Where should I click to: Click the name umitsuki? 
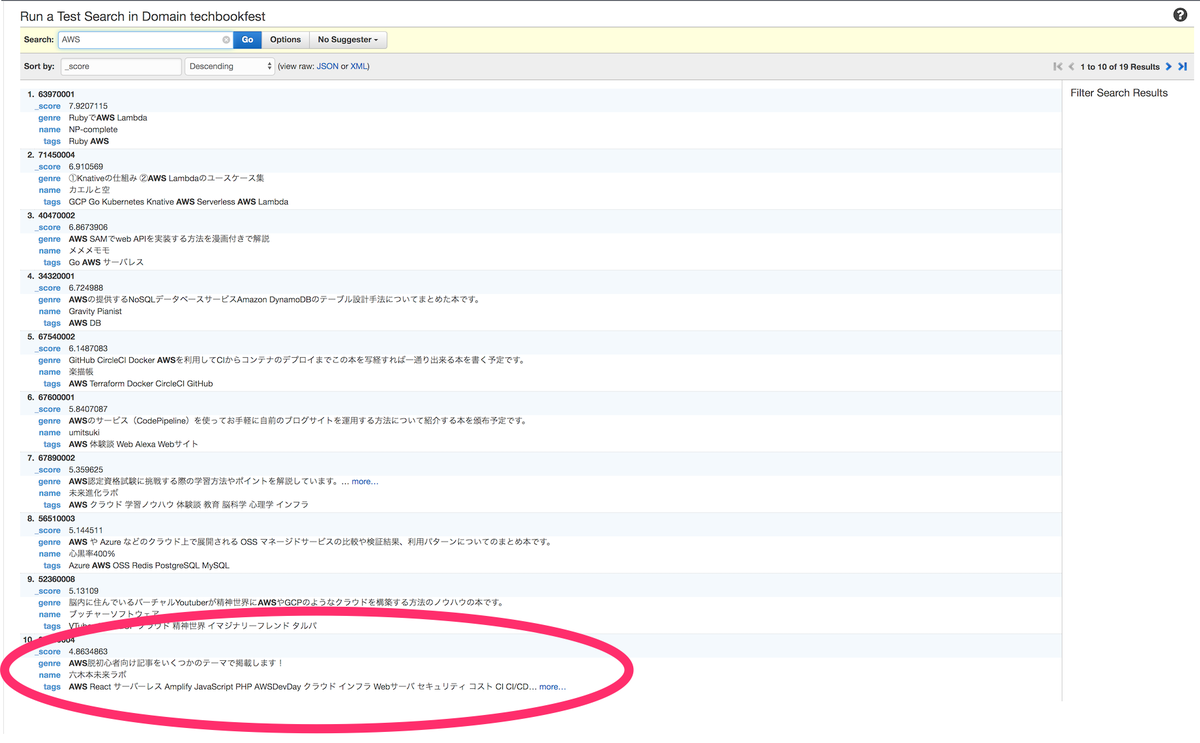click(86, 432)
